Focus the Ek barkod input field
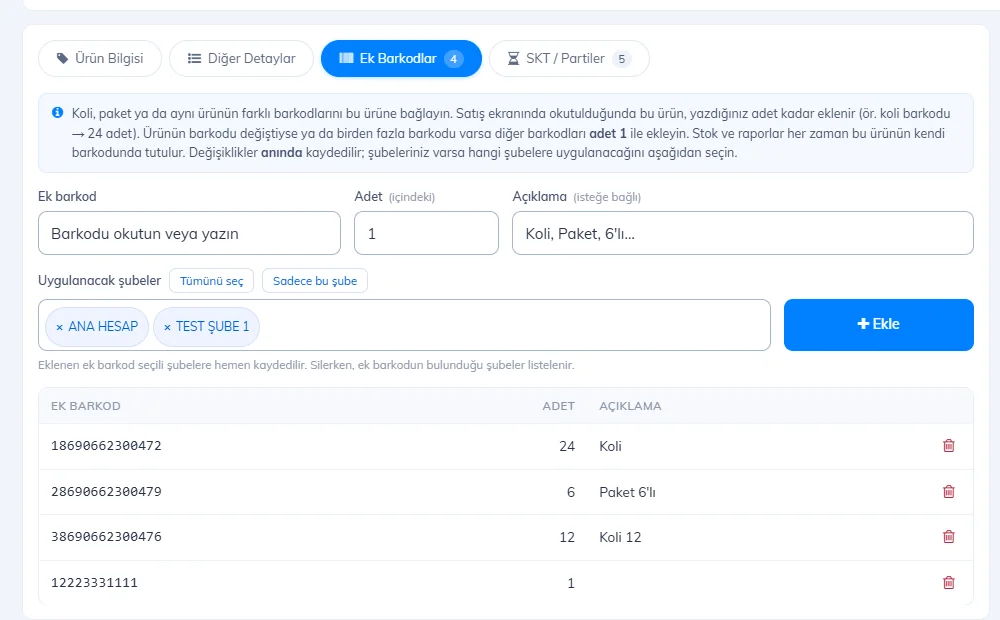1000x620 pixels. point(189,233)
